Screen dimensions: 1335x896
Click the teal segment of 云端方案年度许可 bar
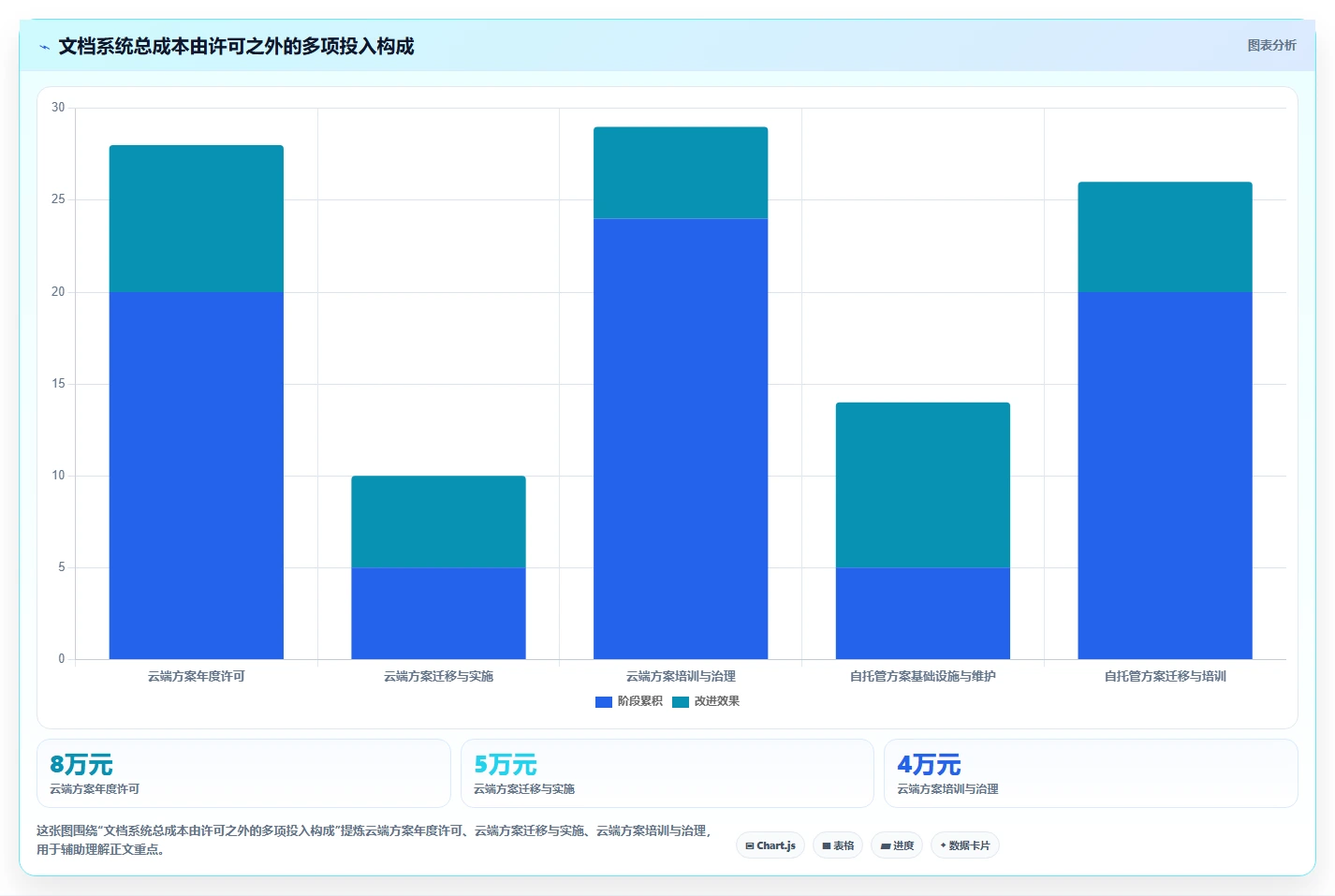tap(197, 218)
